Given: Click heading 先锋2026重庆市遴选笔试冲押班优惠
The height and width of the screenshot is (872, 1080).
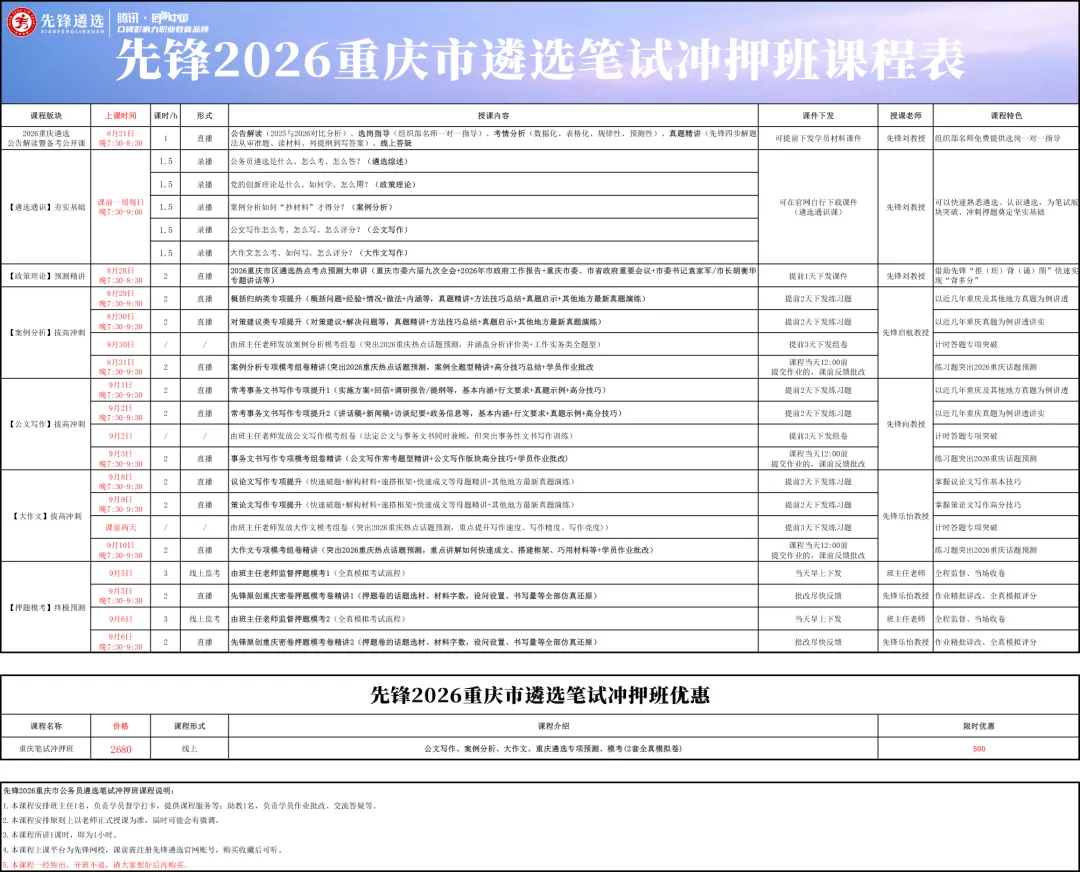Looking at the screenshot, I should [540, 695].
